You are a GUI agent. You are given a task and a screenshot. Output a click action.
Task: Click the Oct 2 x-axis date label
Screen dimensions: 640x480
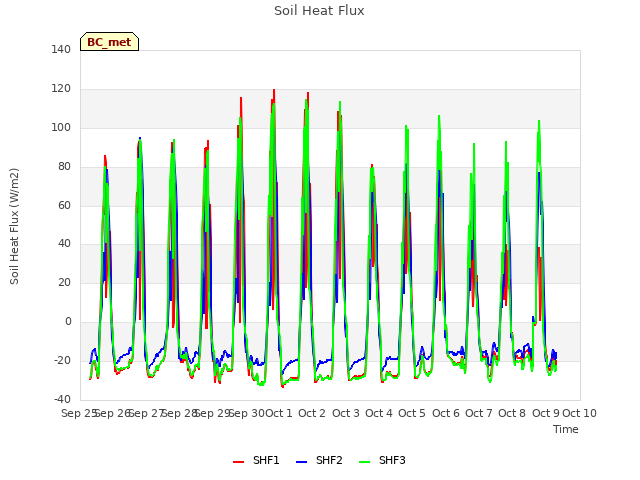[312, 413]
